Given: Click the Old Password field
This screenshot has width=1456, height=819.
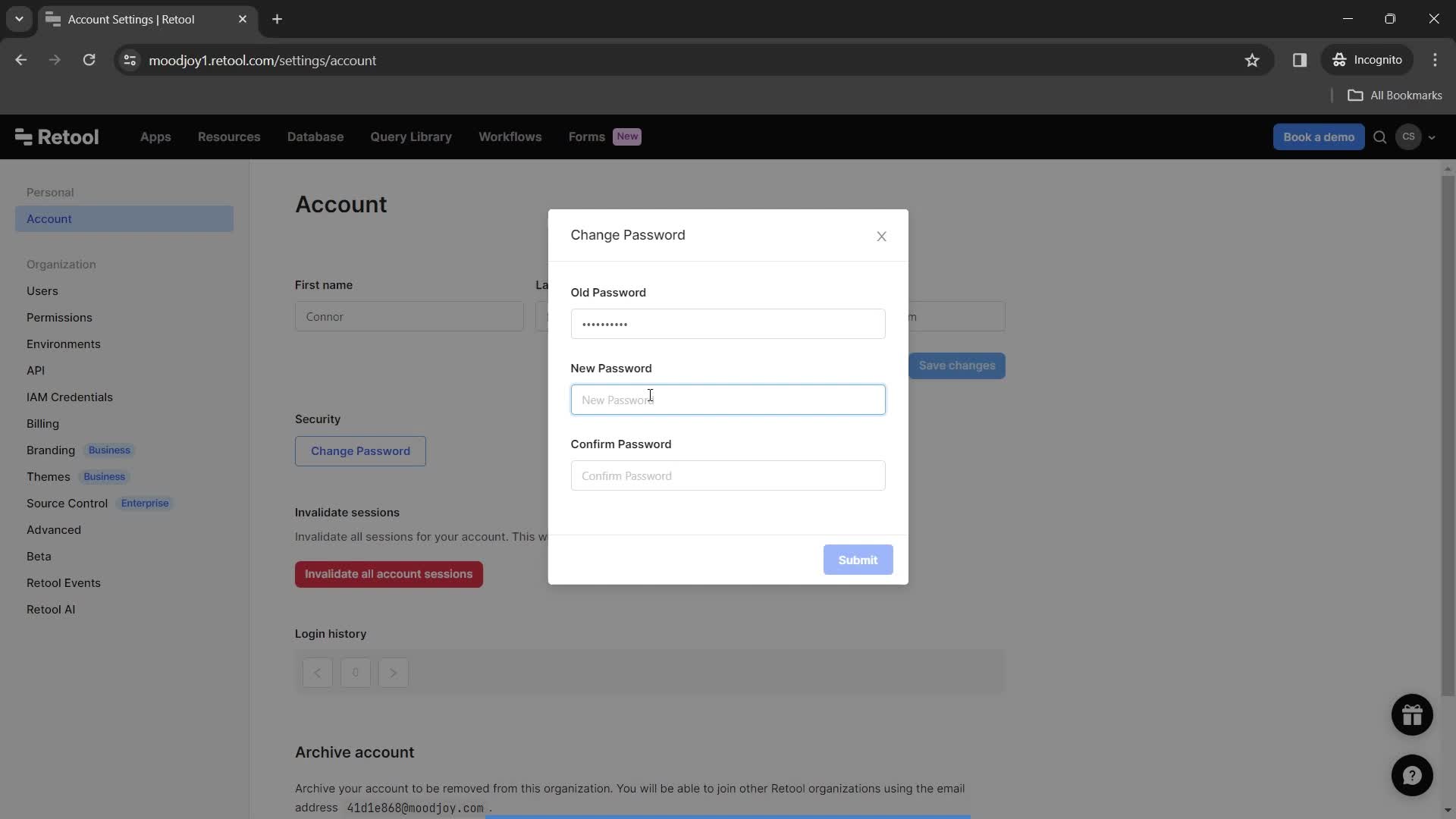Looking at the screenshot, I should point(727,323).
